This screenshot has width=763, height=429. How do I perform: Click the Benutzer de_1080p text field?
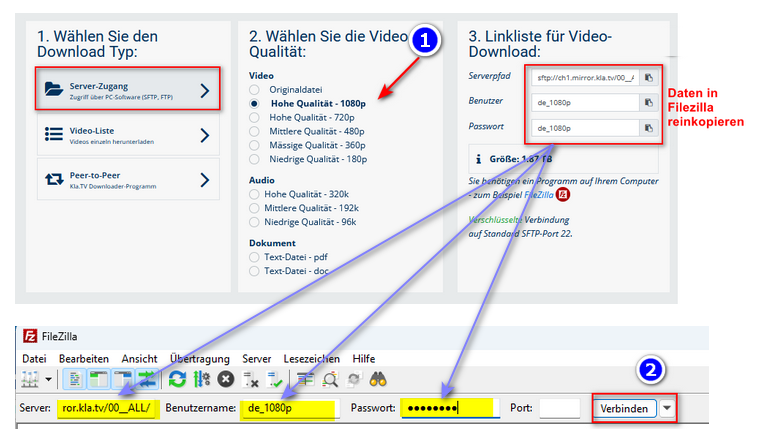(585, 102)
